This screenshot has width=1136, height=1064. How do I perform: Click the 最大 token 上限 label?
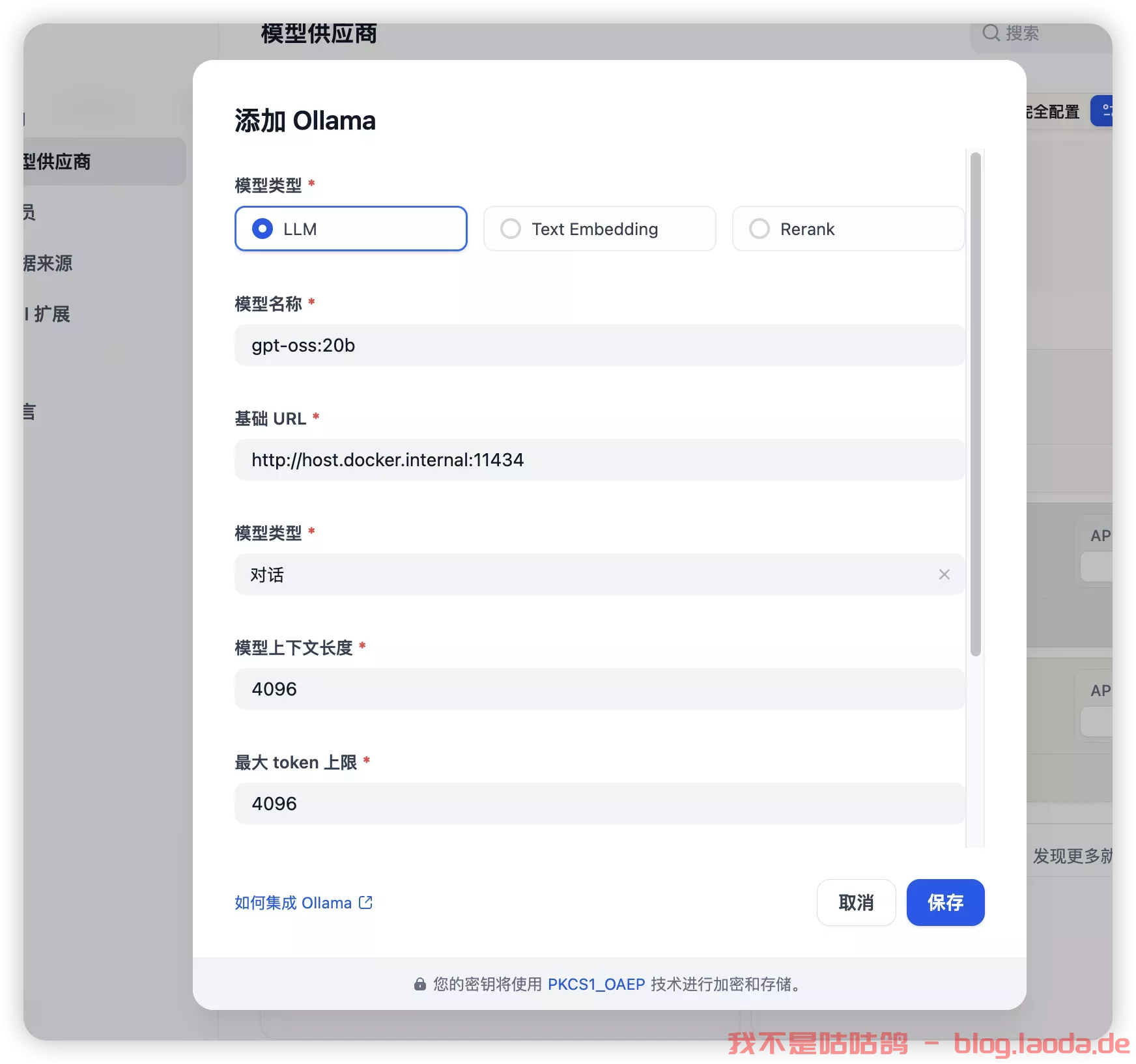click(x=296, y=762)
